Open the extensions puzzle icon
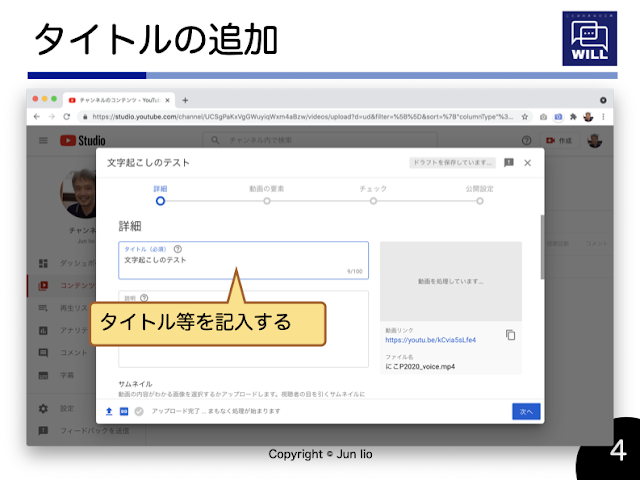 (x=573, y=117)
